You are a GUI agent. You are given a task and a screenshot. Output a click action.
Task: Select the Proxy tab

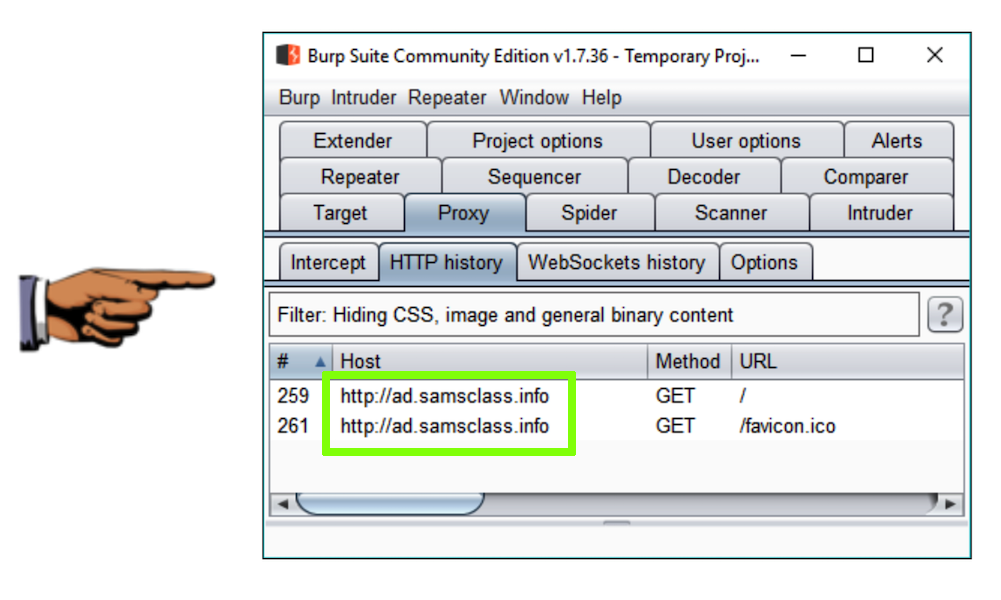[x=463, y=213]
